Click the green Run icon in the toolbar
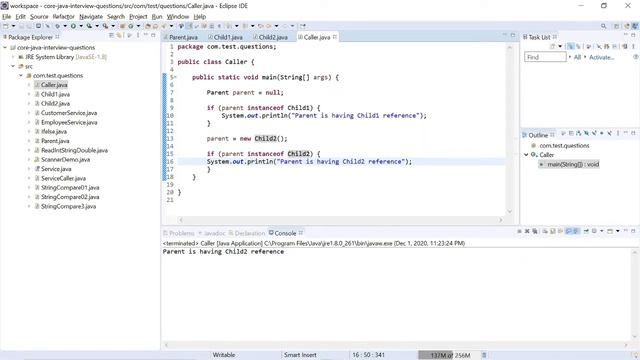This screenshot has height=360, width=640. pos(73,26)
